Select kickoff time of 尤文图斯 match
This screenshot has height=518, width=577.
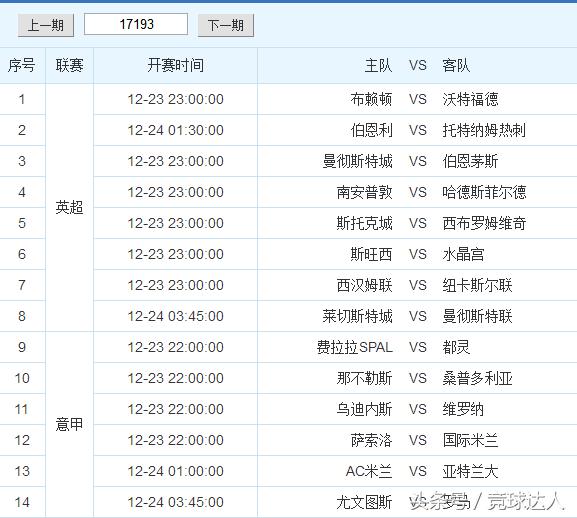176,502
